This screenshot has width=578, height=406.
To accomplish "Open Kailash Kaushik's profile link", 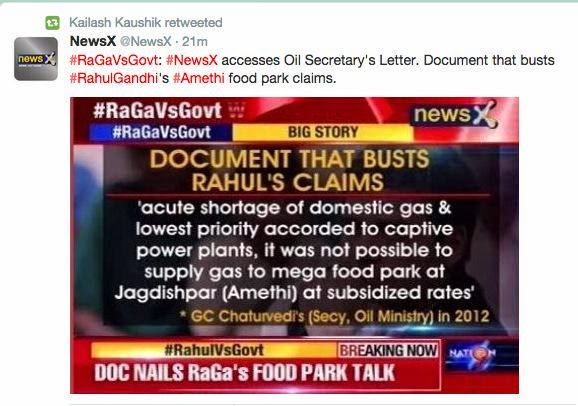I will (115, 22).
